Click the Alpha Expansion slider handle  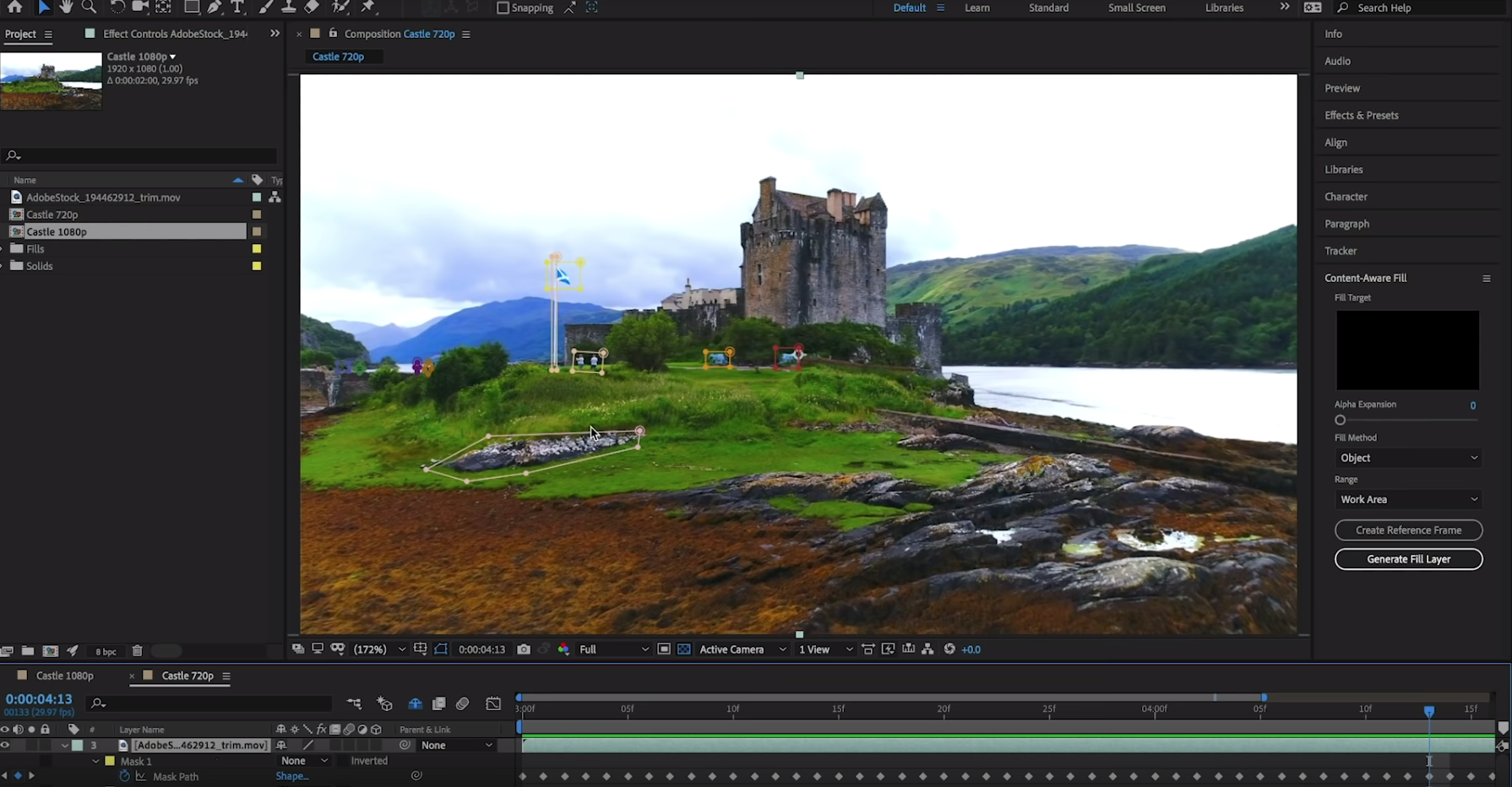(1340, 420)
